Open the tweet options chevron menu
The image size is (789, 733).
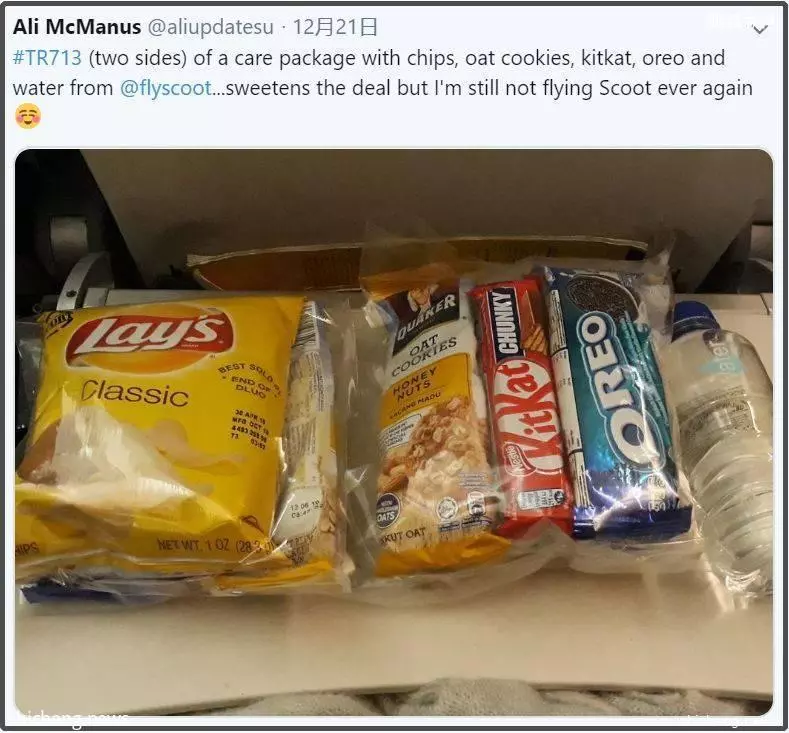(x=759, y=30)
